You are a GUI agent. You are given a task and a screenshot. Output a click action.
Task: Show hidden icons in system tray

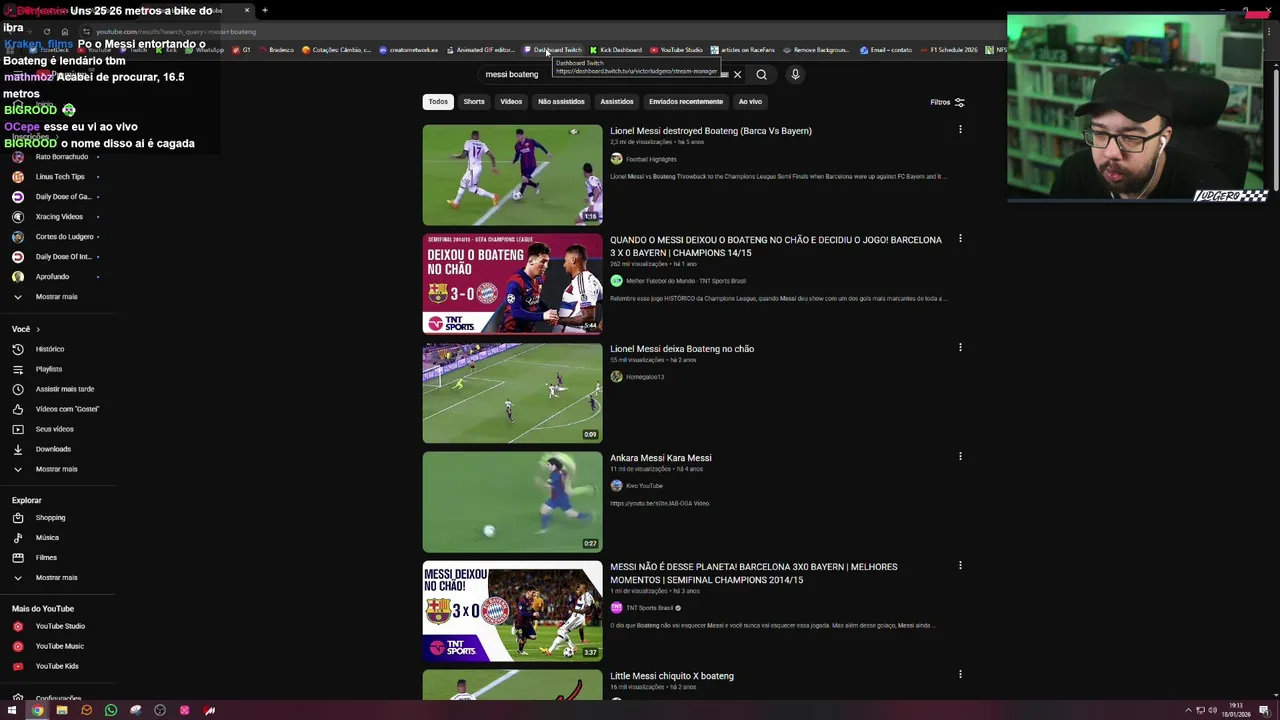(x=1188, y=710)
